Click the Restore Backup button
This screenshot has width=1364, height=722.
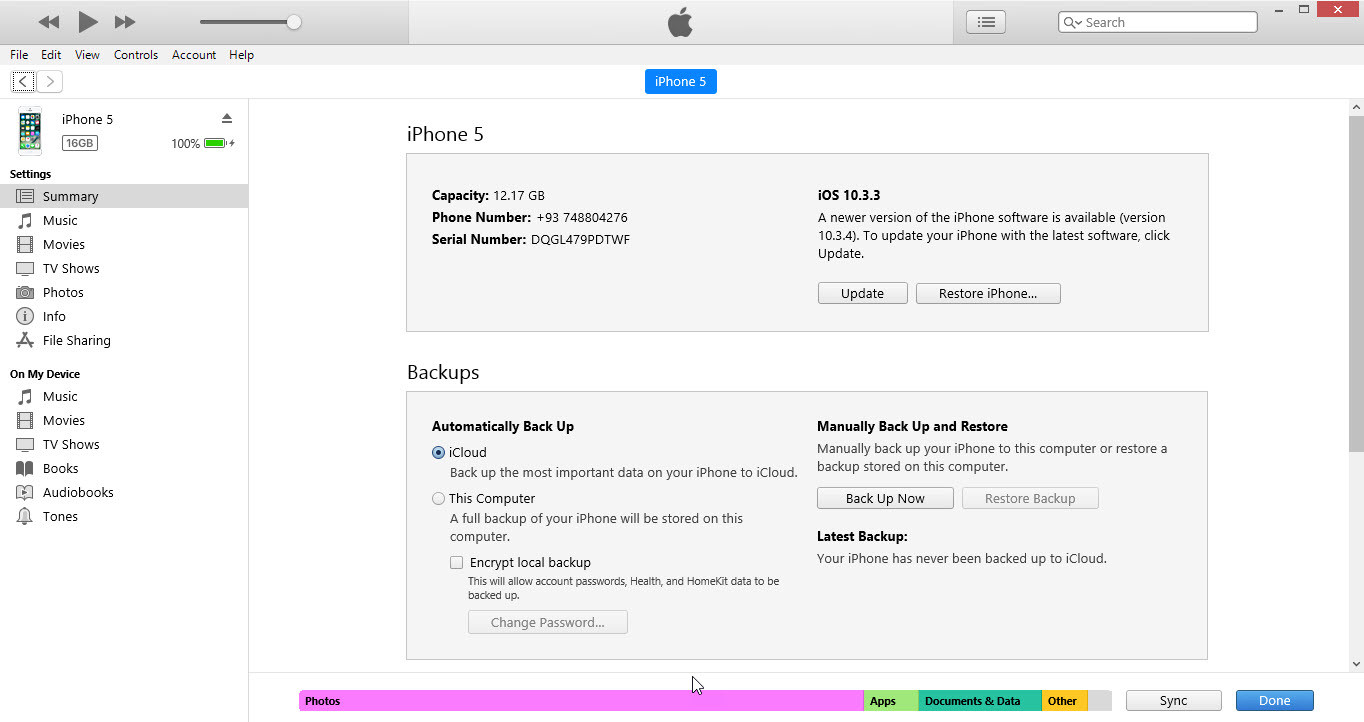pyautogui.click(x=1030, y=498)
